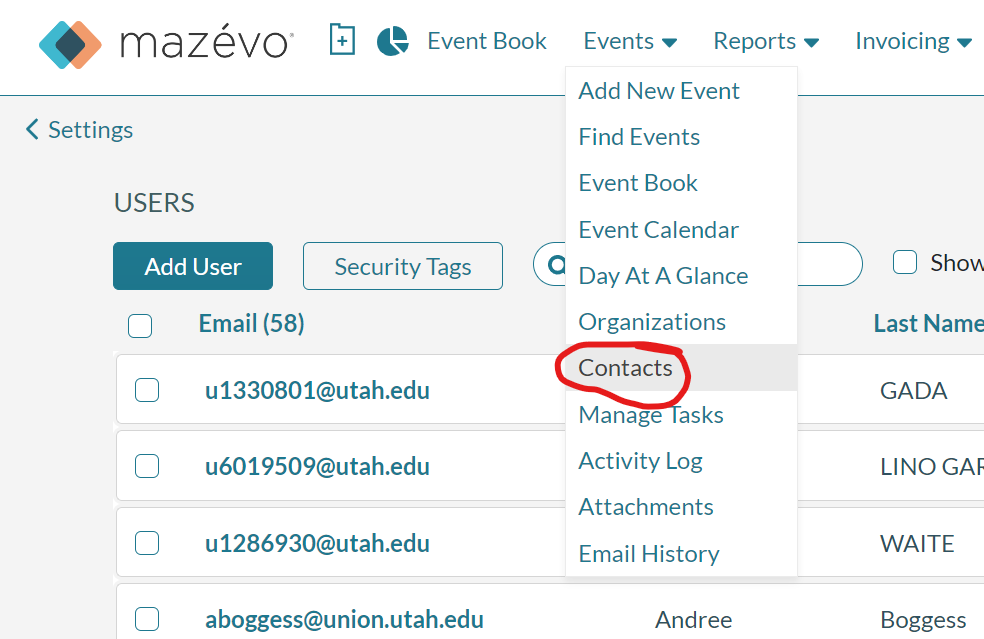
Task: Tick the checkbox labeled Show
Action: (905, 262)
